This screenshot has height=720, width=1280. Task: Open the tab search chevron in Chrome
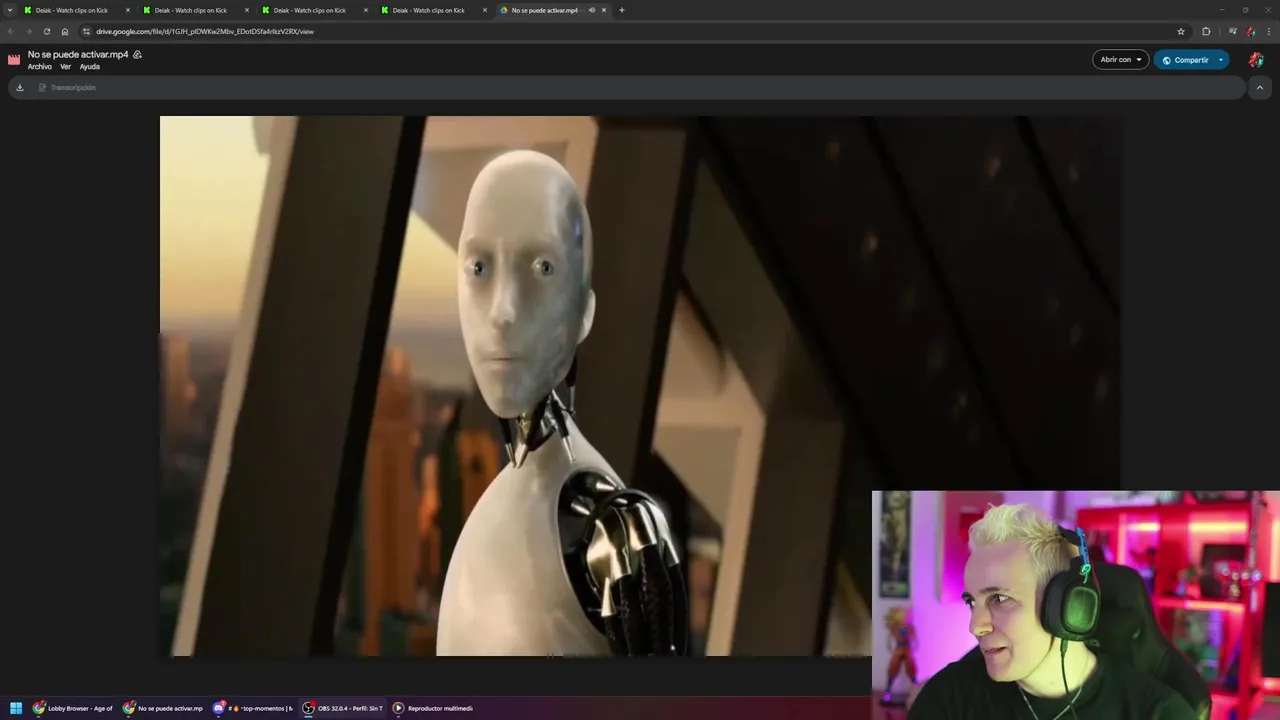click(x=10, y=10)
